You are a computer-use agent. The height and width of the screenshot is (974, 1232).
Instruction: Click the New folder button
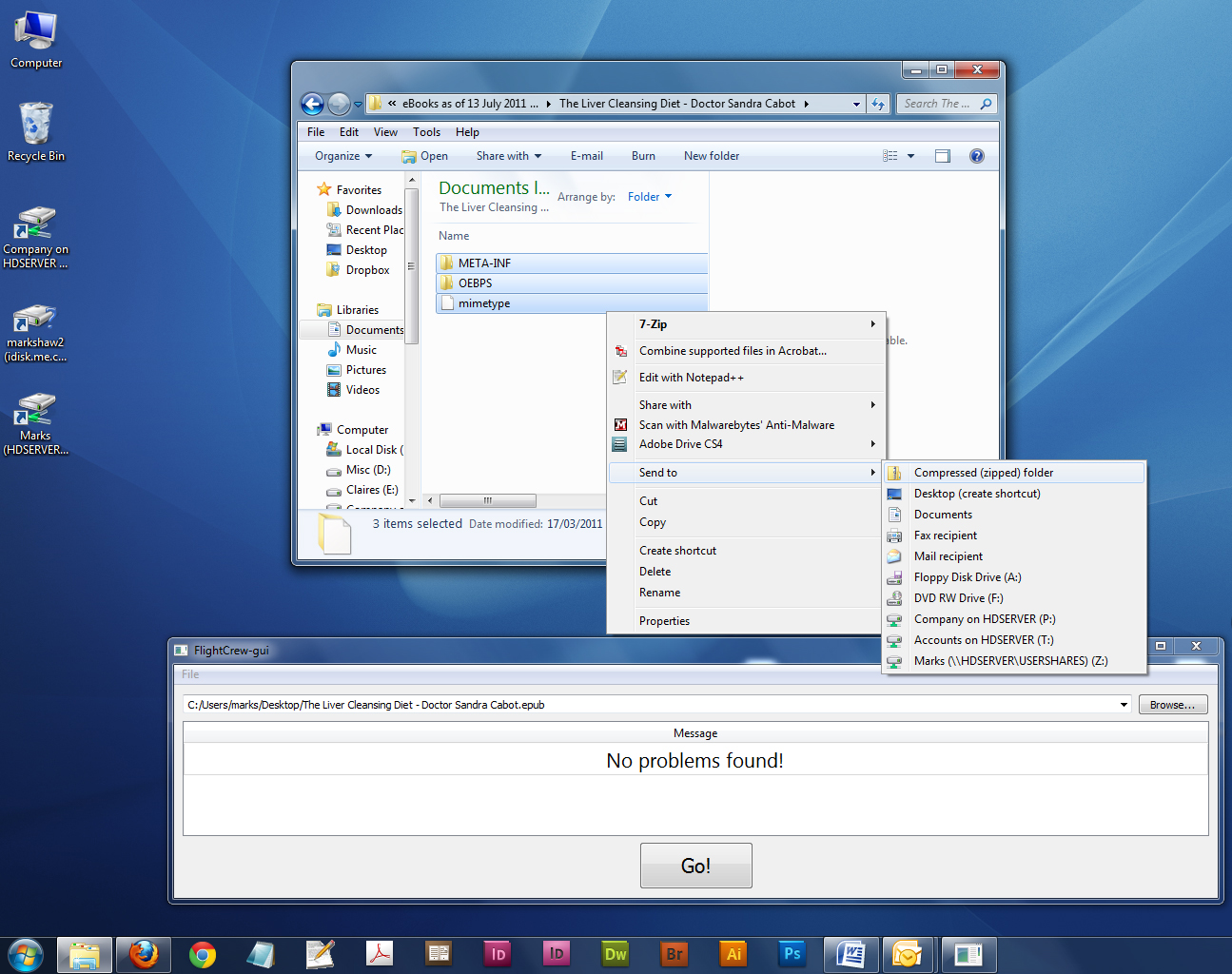point(711,156)
